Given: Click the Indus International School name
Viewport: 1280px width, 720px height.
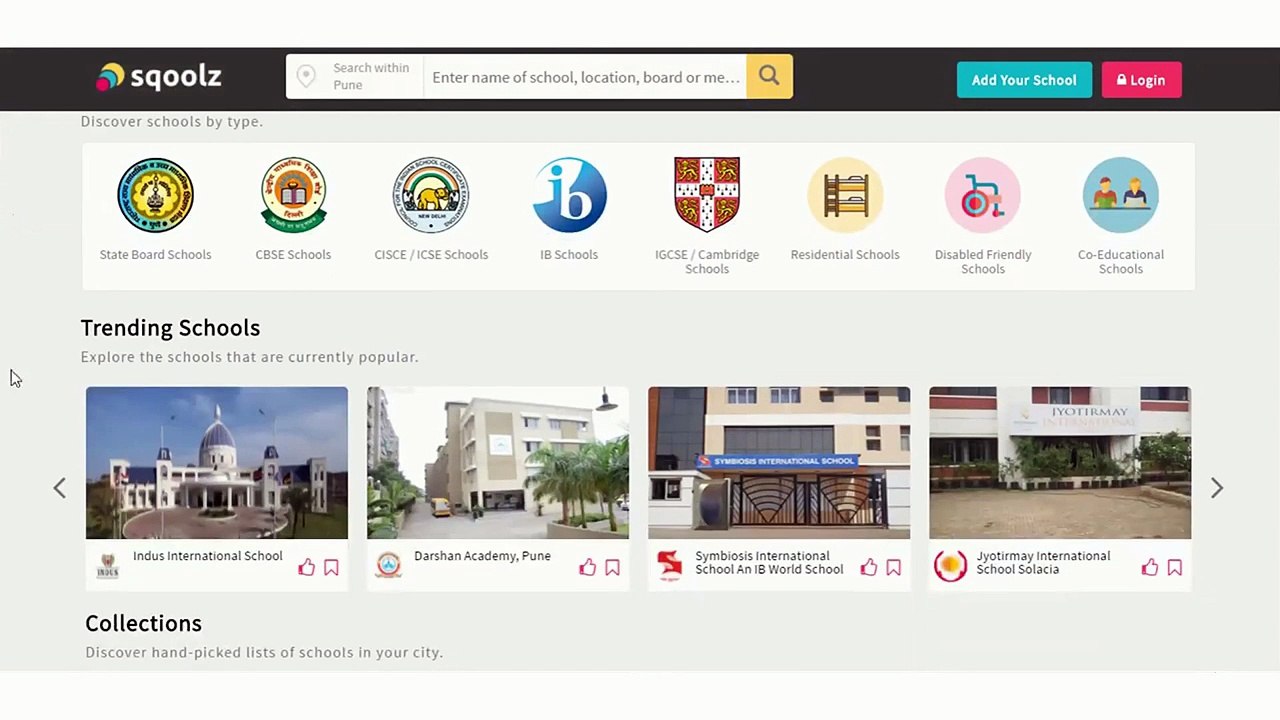Looking at the screenshot, I should [x=208, y=556].
